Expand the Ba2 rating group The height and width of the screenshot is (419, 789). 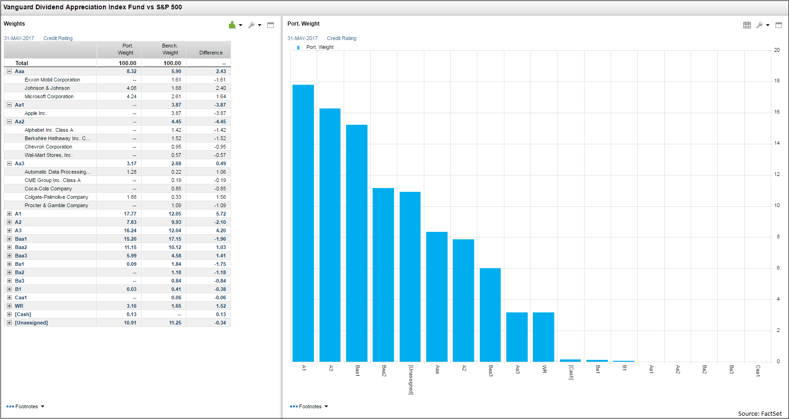pyautogui.click(x=9, y=272)
